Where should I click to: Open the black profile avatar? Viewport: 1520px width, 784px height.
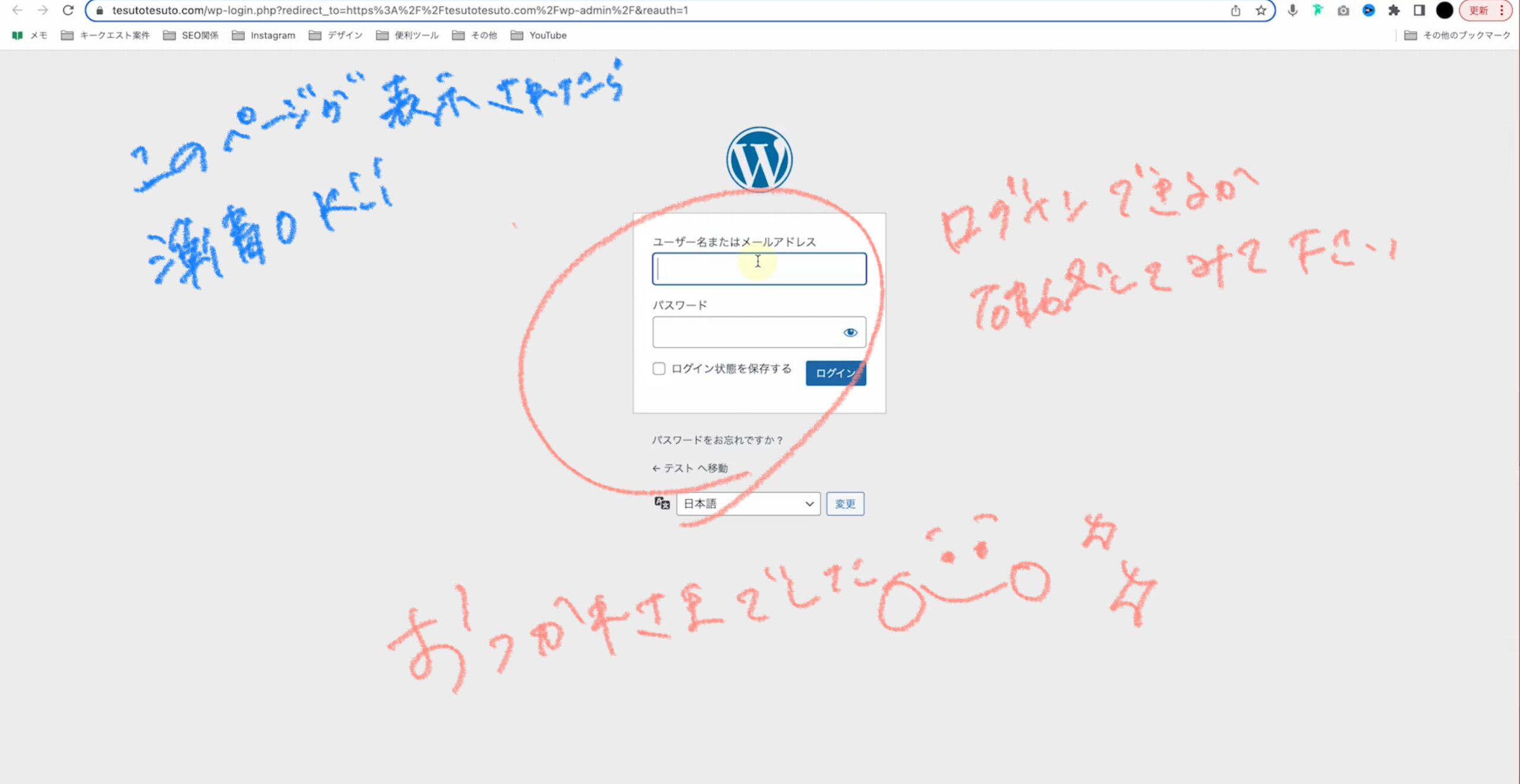(1444, 10)
